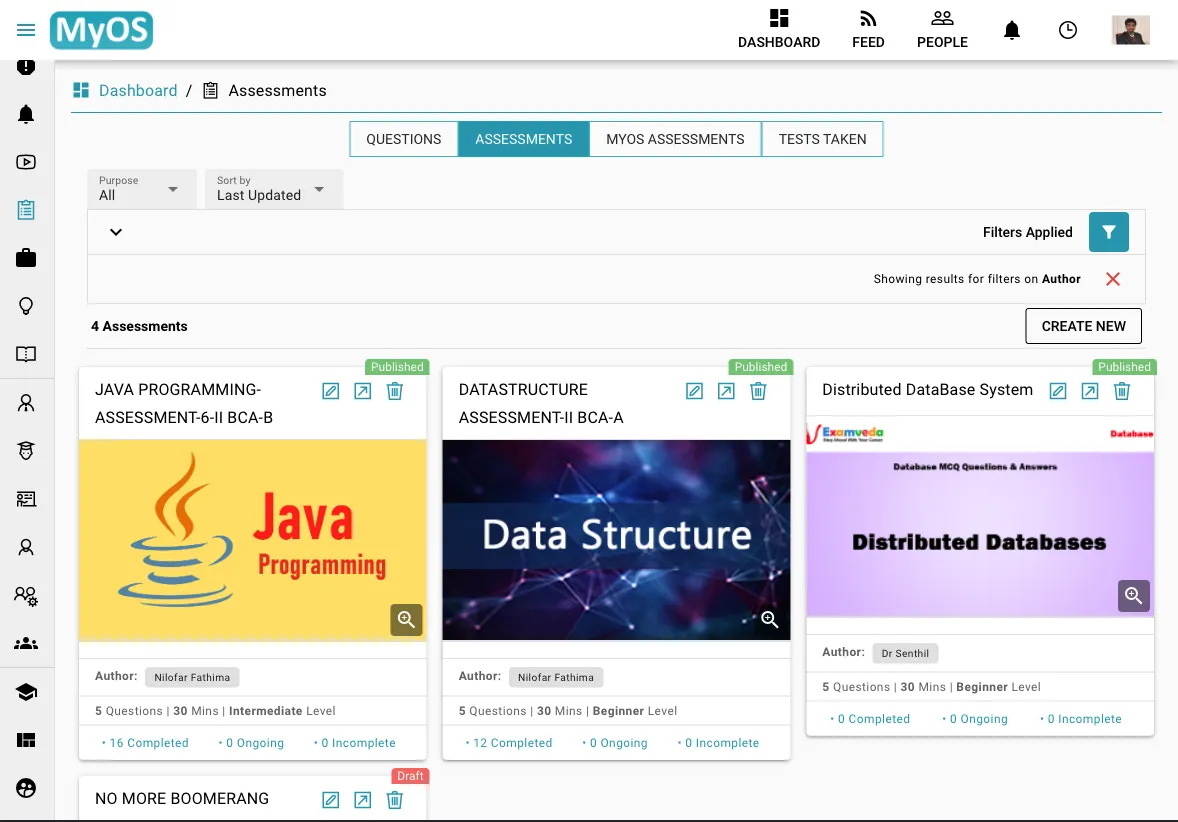Open the hamburger menu

[x=26, y=30]
